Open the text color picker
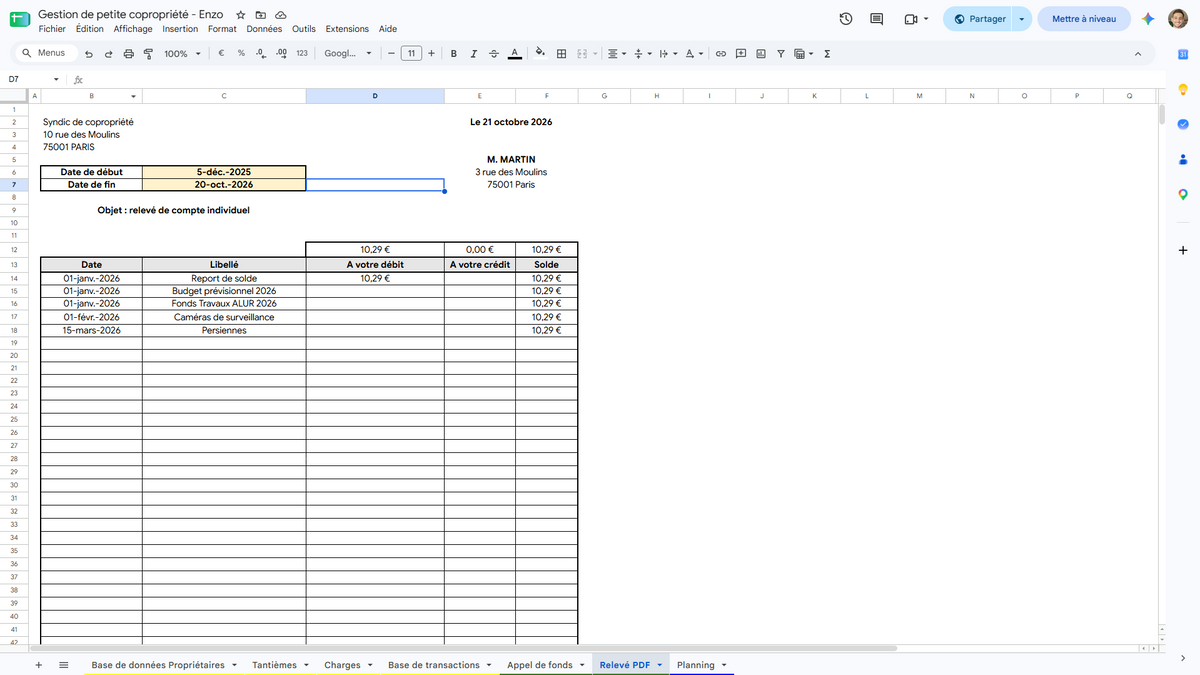Screen dimensions: 1200x675 pos(514,53)
